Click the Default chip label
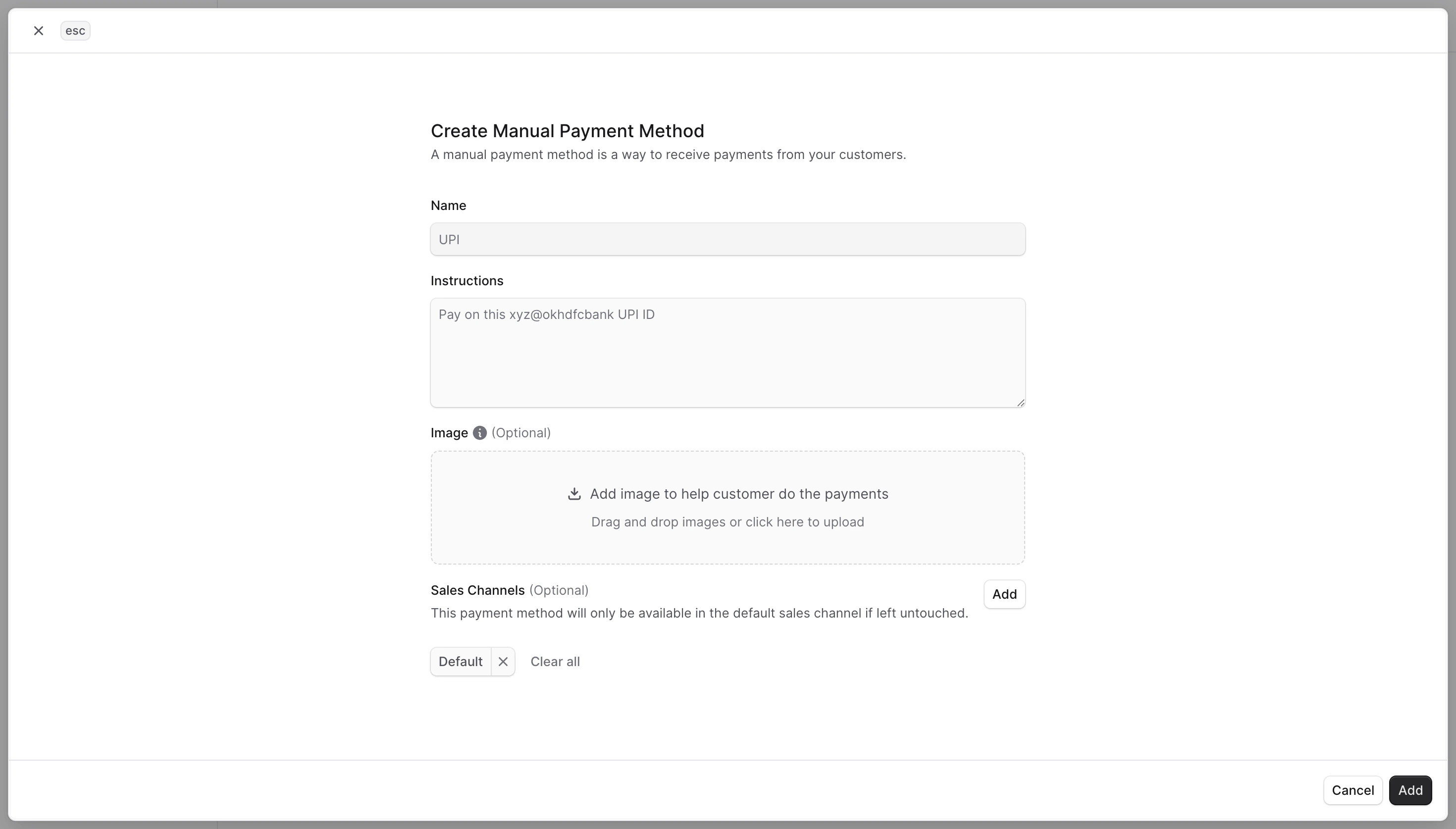 coord(461,661)
